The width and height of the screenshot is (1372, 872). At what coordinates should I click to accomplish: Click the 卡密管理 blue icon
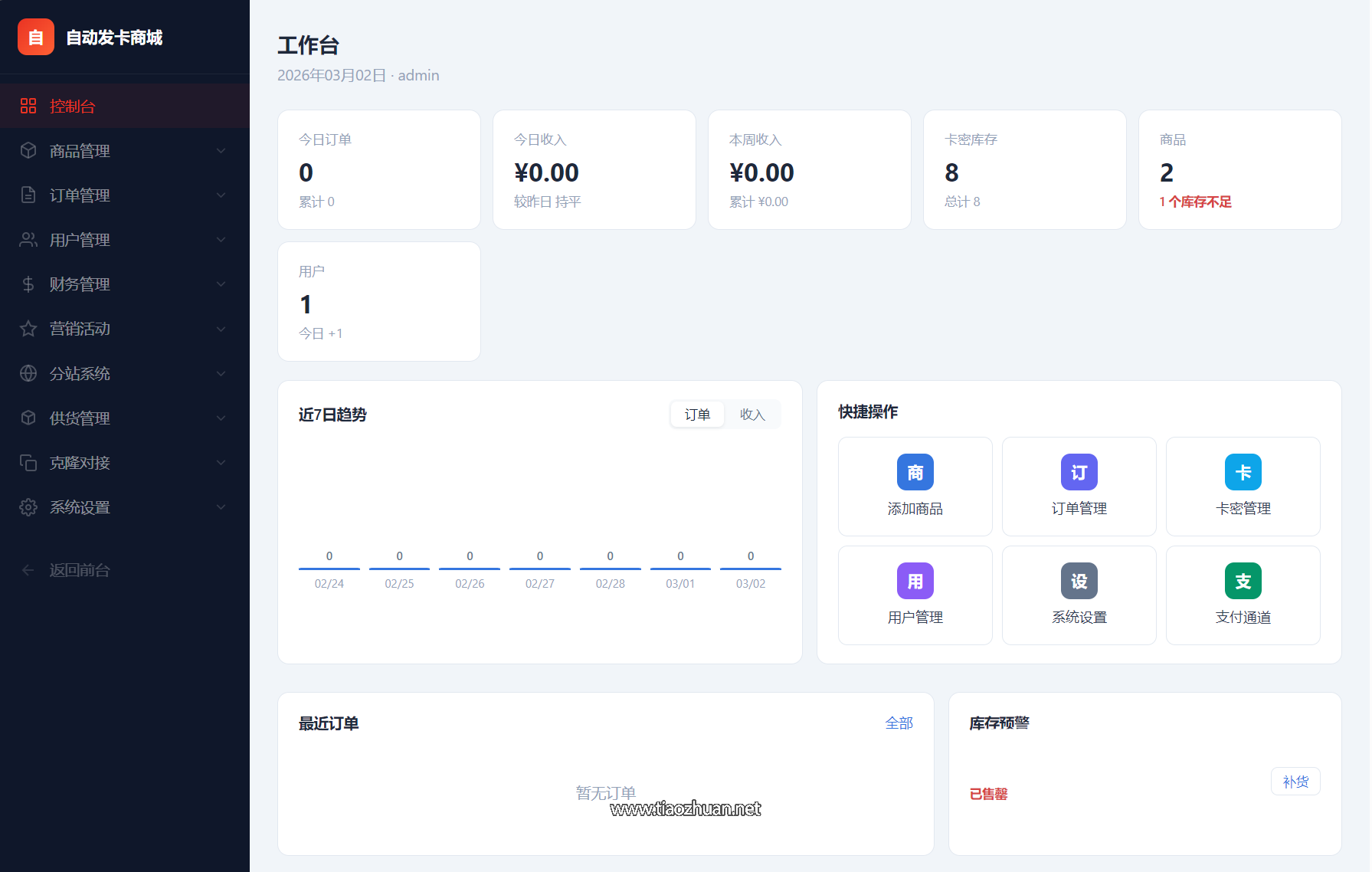[1243, 473]
